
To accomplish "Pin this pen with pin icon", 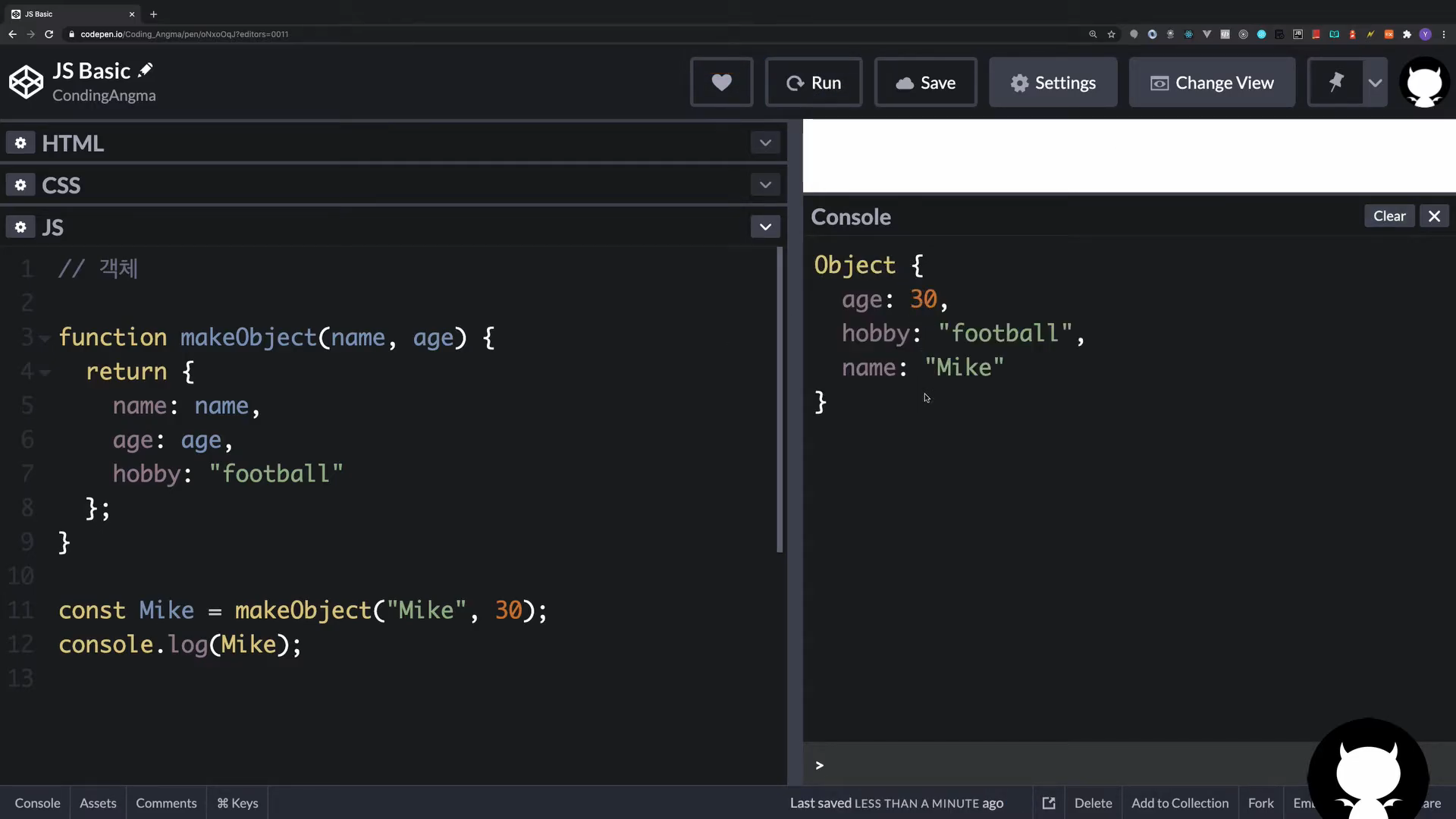I will (x=1336, y=82).
